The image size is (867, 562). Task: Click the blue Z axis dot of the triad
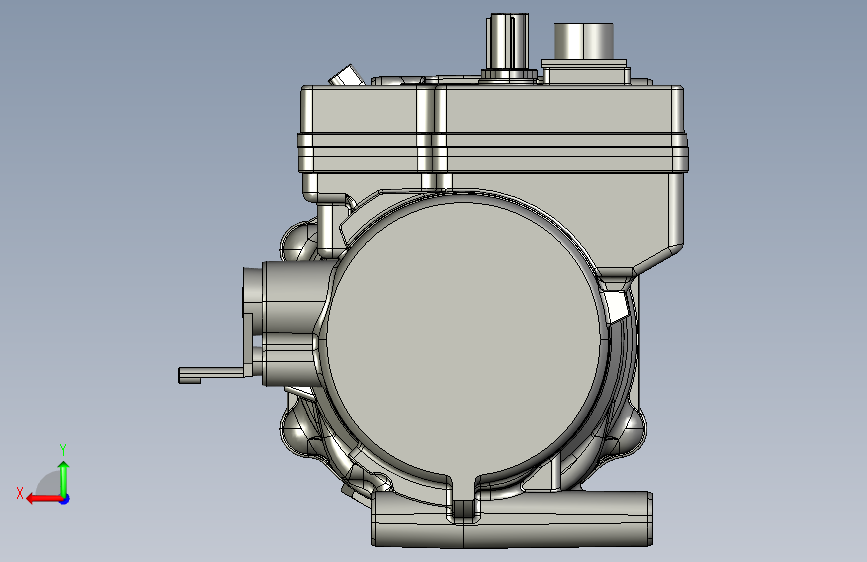[65, 499]
